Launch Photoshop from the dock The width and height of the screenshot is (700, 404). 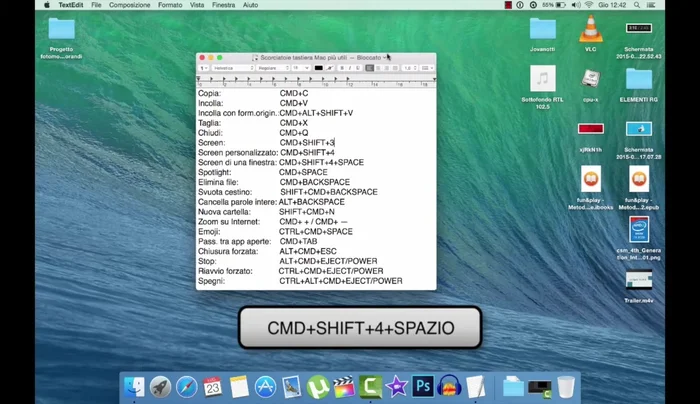click(x=423, y=387)
